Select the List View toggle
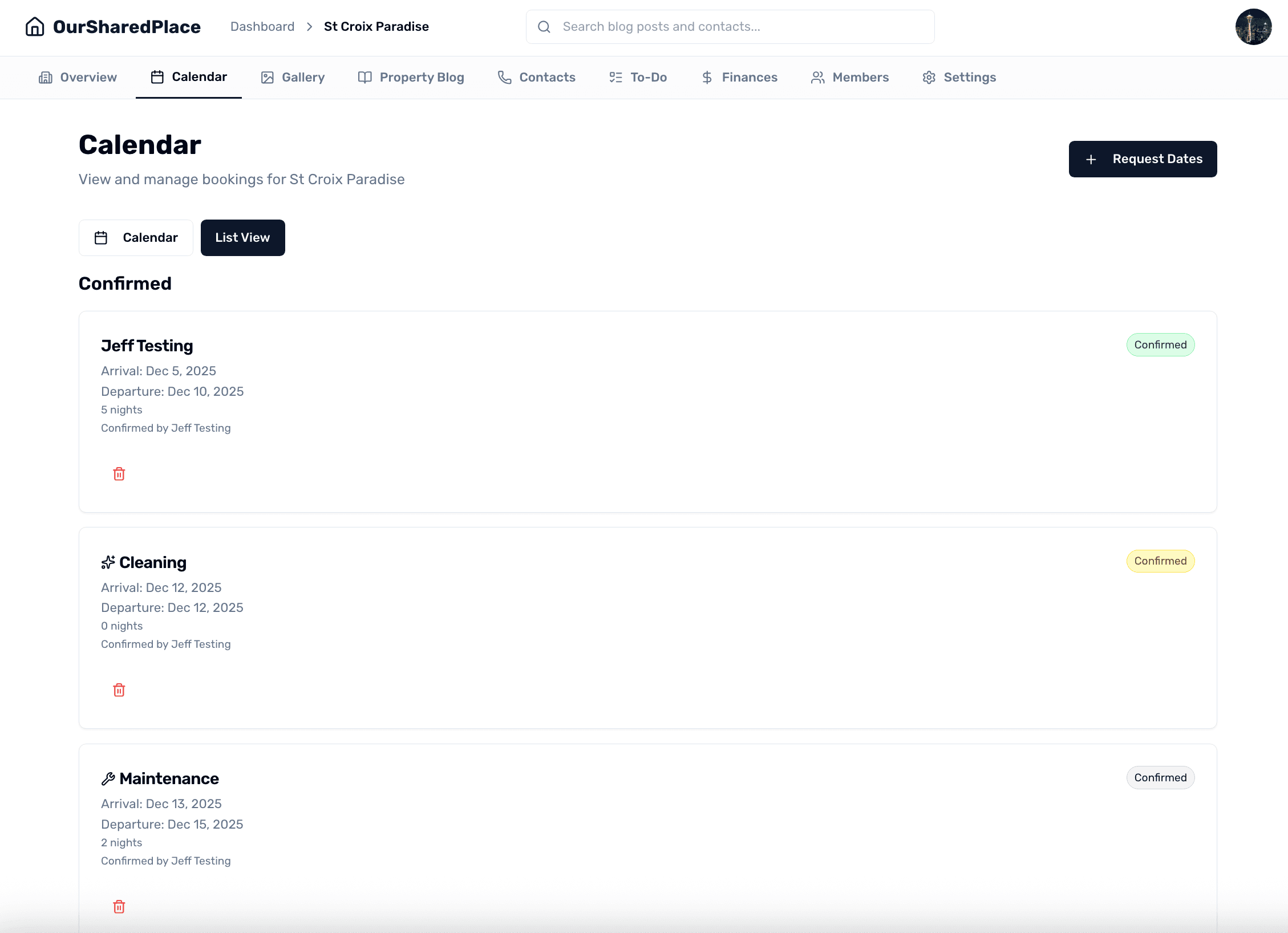The width and height of the screenshot is (1288, 933). tap(242, 238)
